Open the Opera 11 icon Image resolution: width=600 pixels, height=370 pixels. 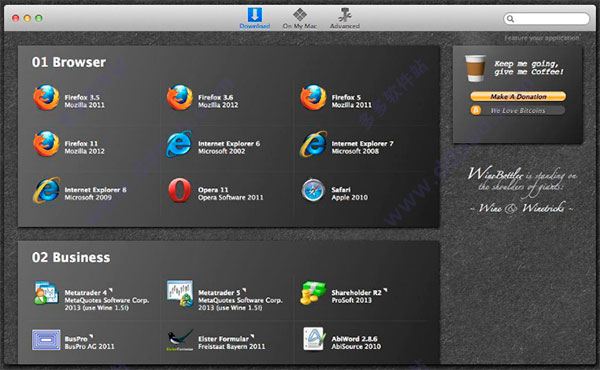coord(179,190)
